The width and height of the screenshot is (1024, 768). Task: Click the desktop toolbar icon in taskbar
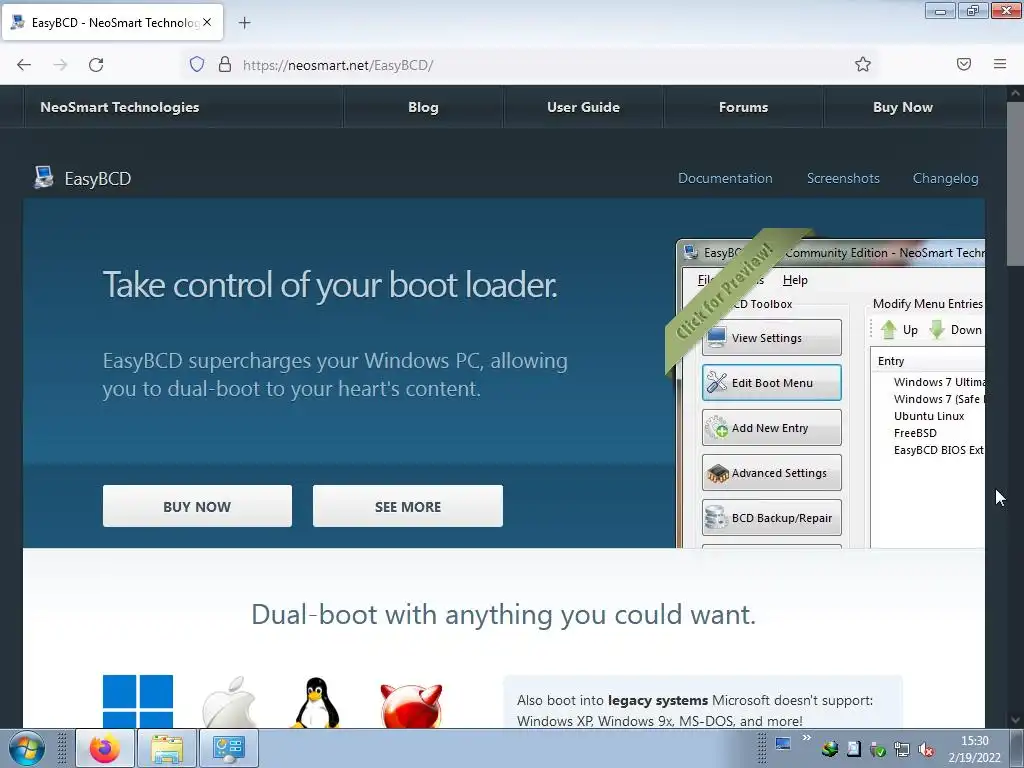(x=782, y=744)
